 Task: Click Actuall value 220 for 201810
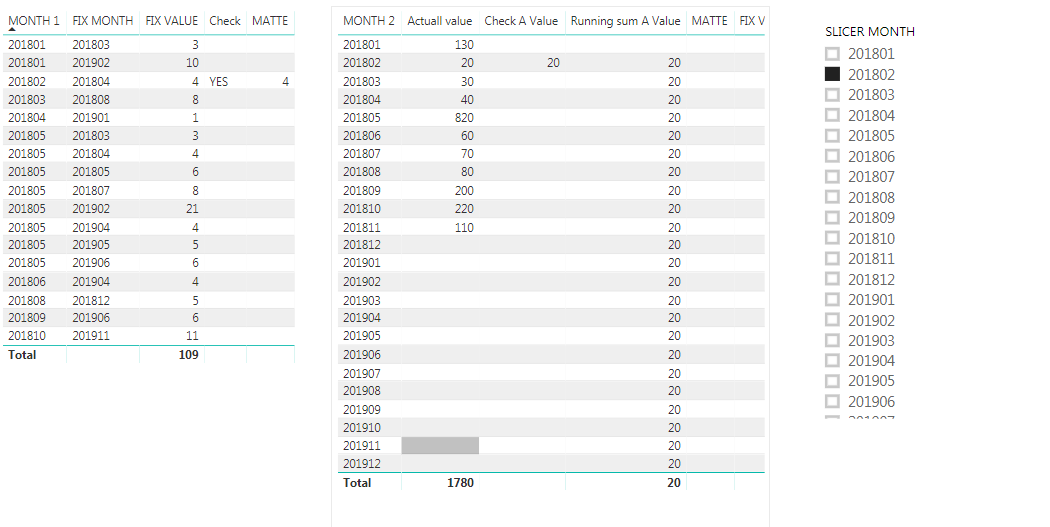pyautogui.click(x=464, y=209)
